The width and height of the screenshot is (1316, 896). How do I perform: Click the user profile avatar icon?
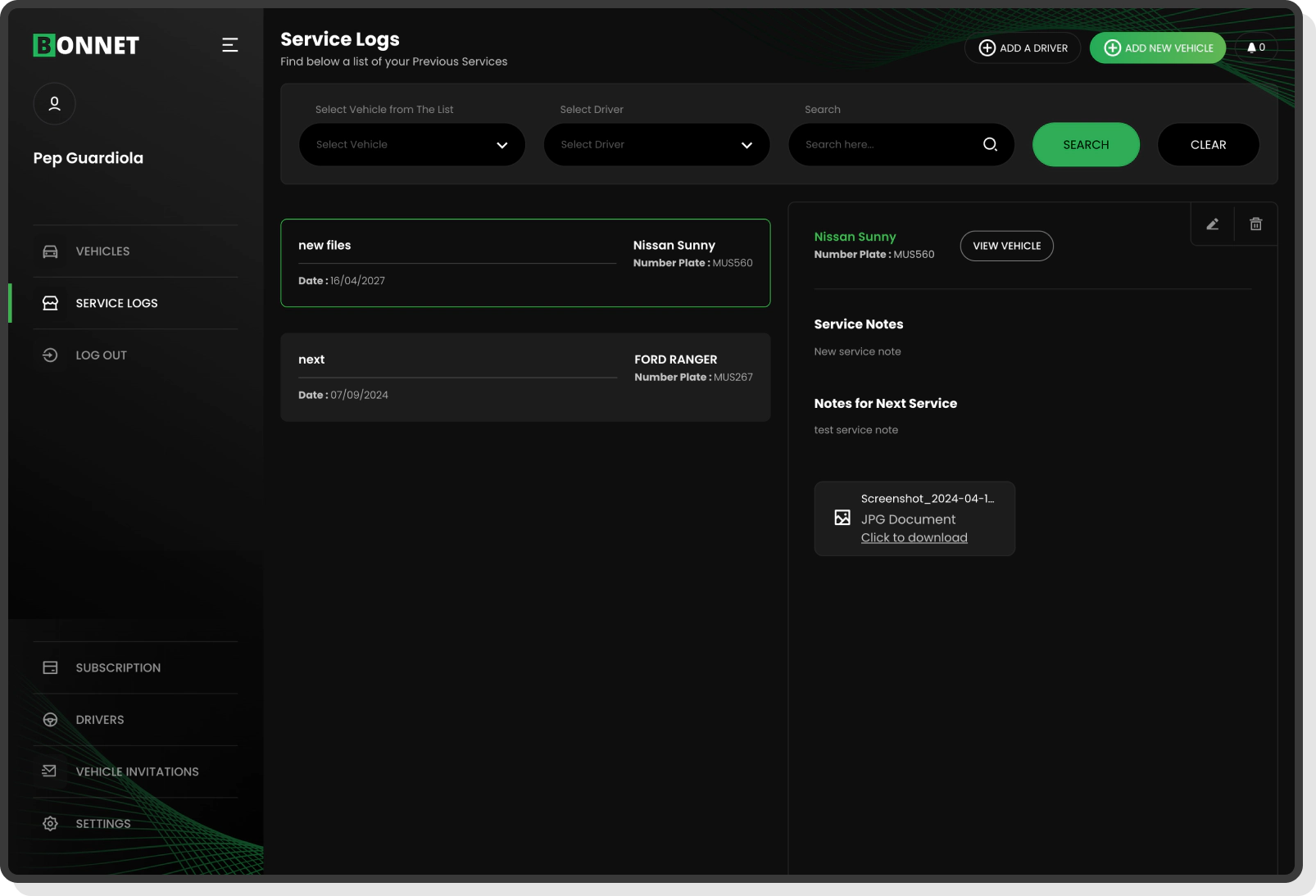pyautogui.click(x=54, y=104)
